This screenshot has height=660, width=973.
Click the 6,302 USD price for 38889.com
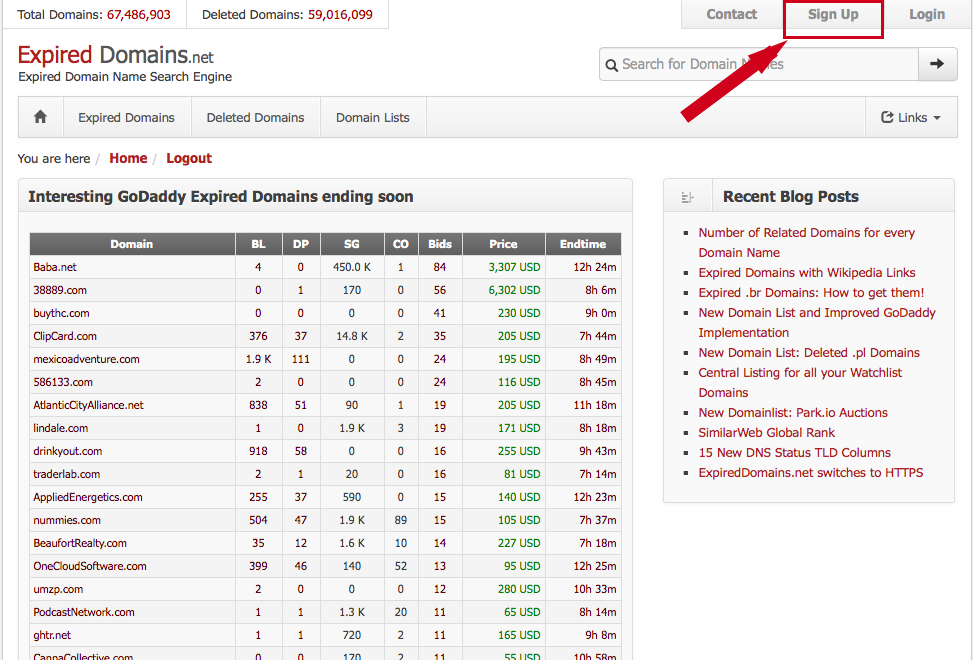[x=514, y=290]
